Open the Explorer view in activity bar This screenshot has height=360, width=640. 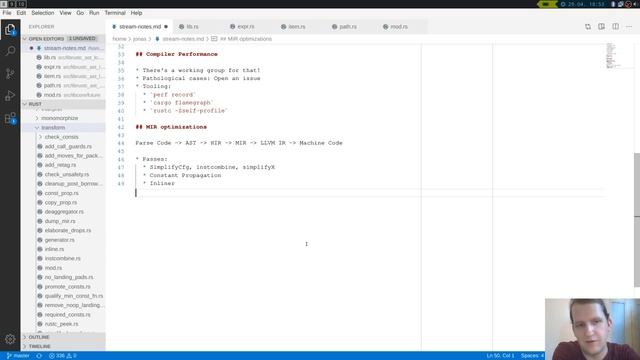pos(10,29)
